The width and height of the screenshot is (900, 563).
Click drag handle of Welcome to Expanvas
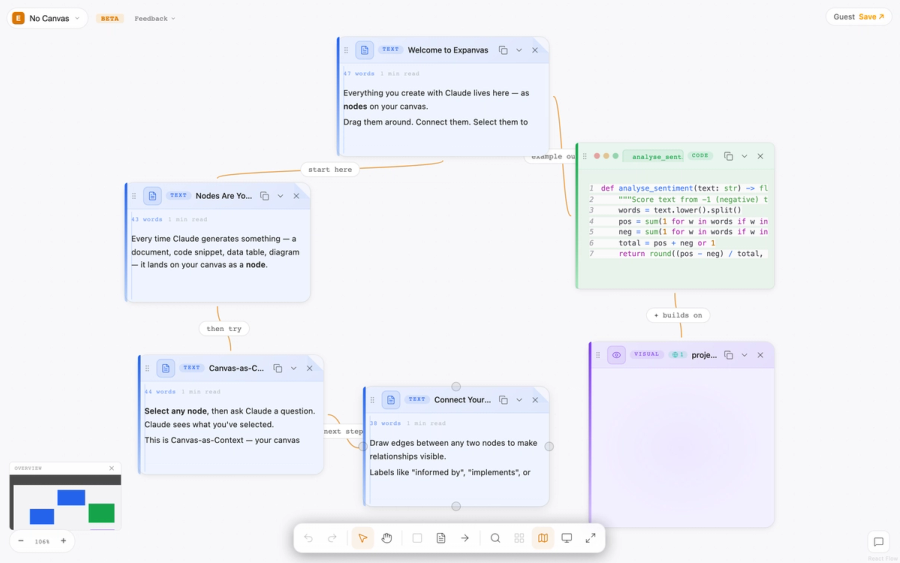pos(346,50)
